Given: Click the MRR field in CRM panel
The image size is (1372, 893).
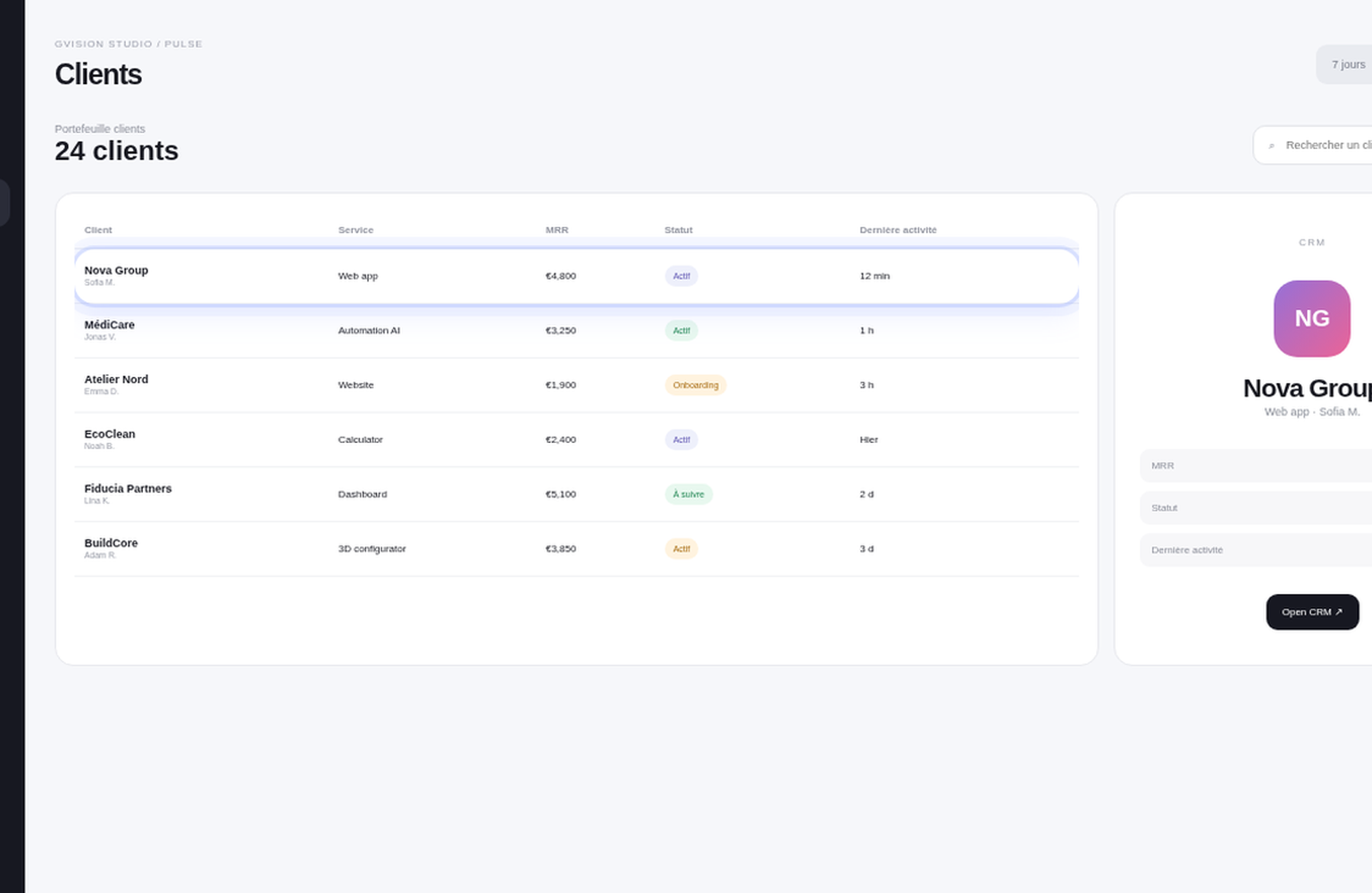Looking at the screenshot, I should pos(1256,465).
